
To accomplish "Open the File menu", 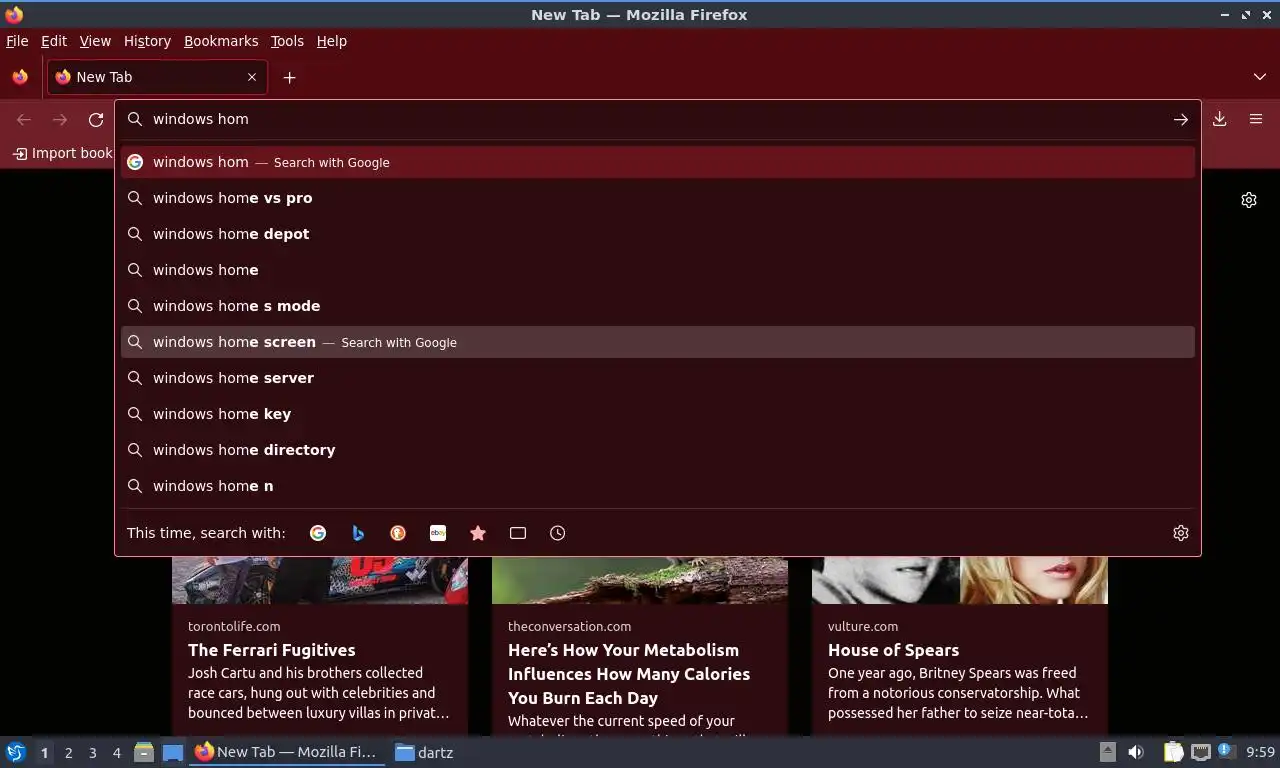I will point(17,41).
